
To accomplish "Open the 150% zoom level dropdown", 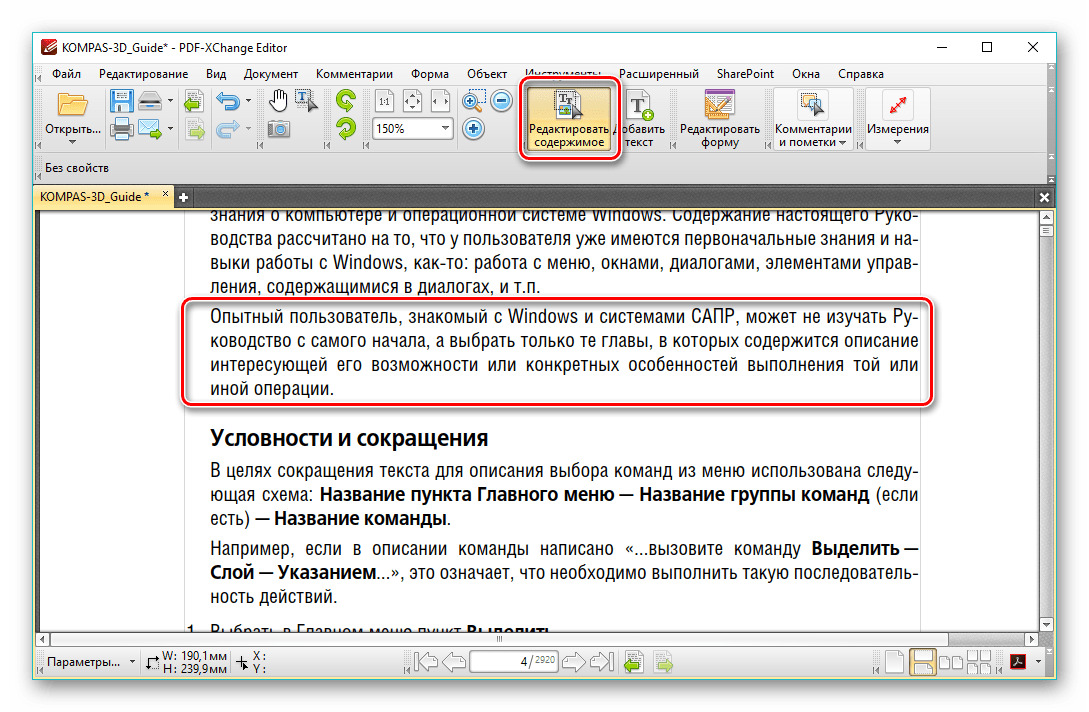I will pyautogui.click(x=445, y=128).
